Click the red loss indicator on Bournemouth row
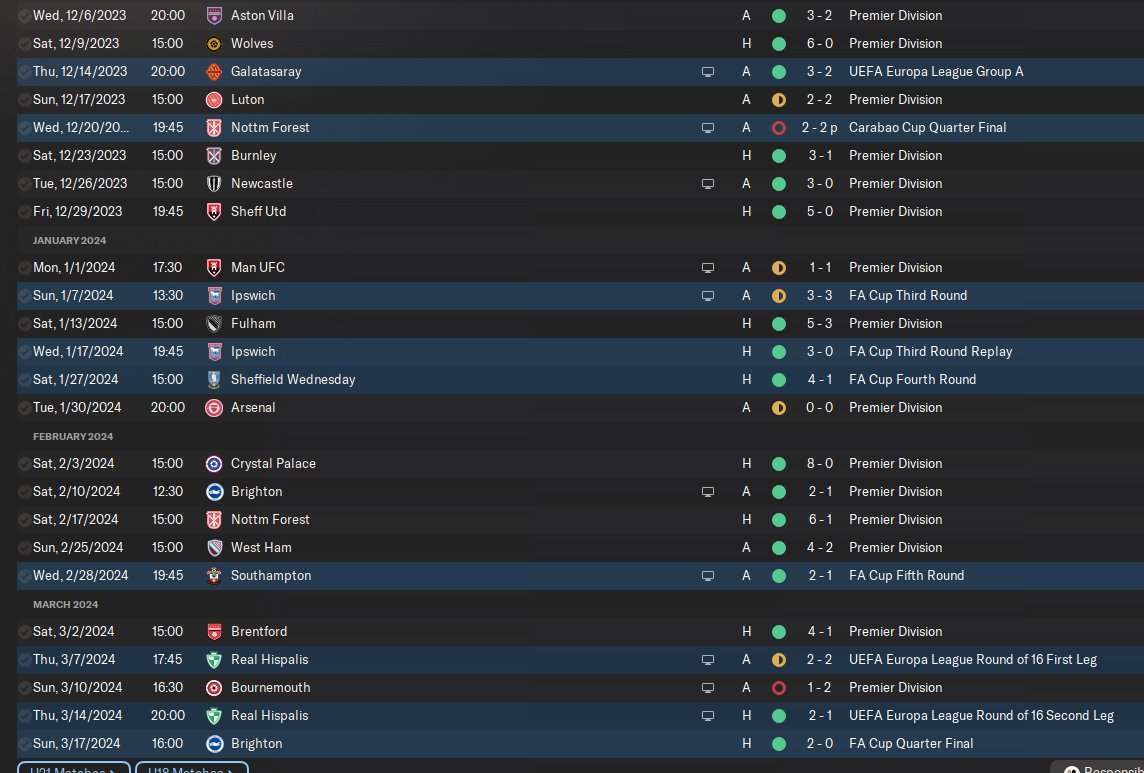Viewport: 1144px width, 773px height. point(778,688)
